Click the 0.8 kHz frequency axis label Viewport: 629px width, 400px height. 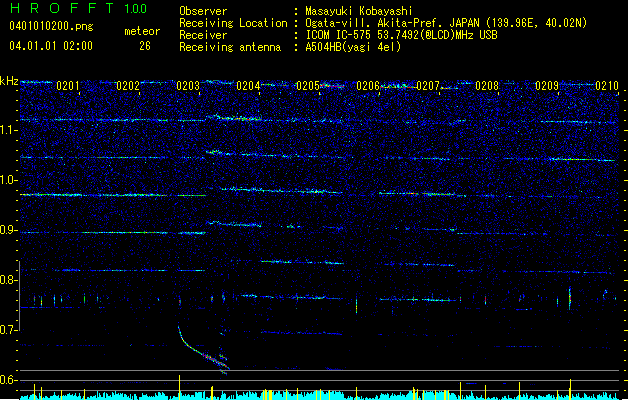pos(9,280)
